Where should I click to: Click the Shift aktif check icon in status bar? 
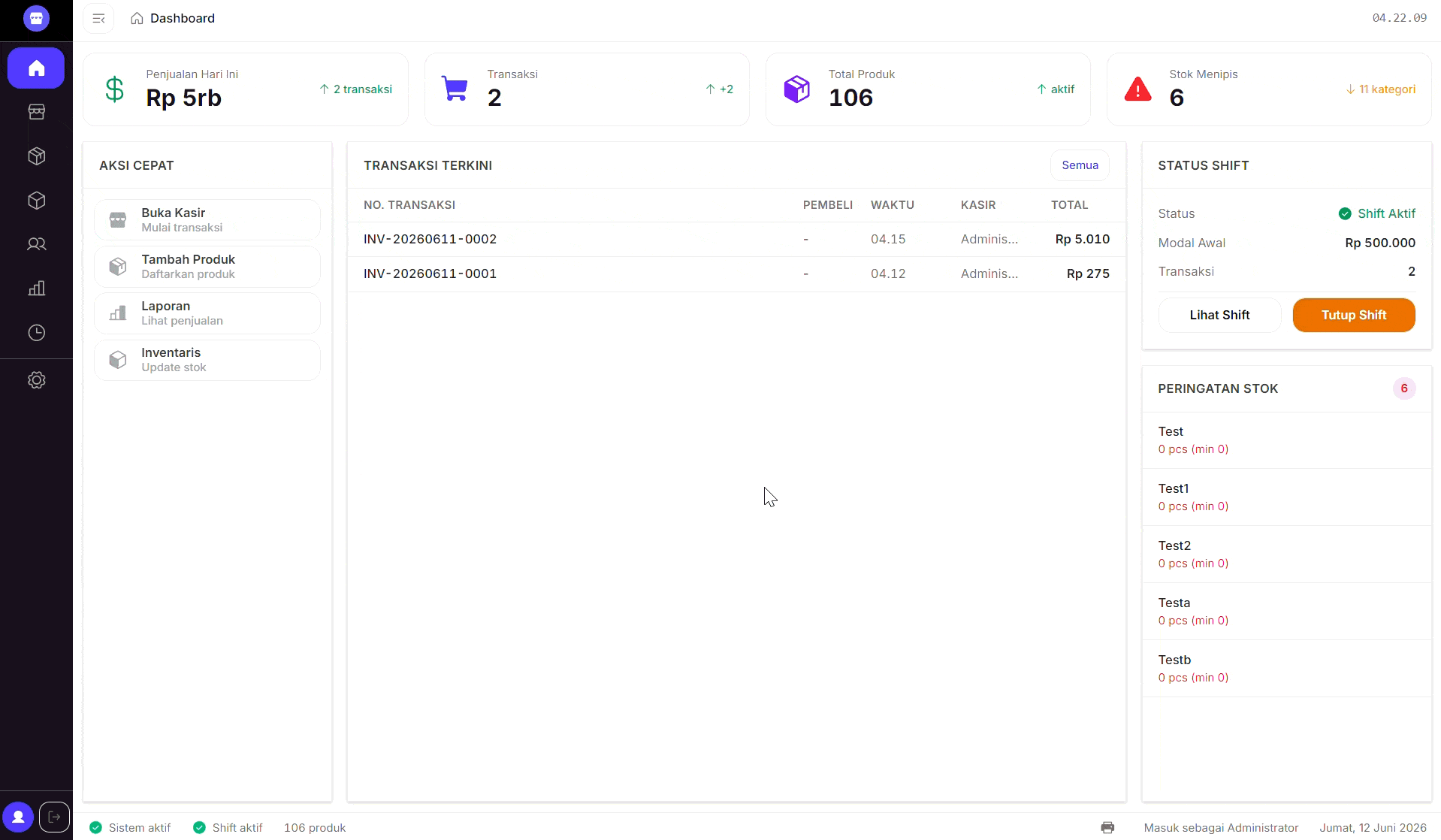tap(199, 827)
